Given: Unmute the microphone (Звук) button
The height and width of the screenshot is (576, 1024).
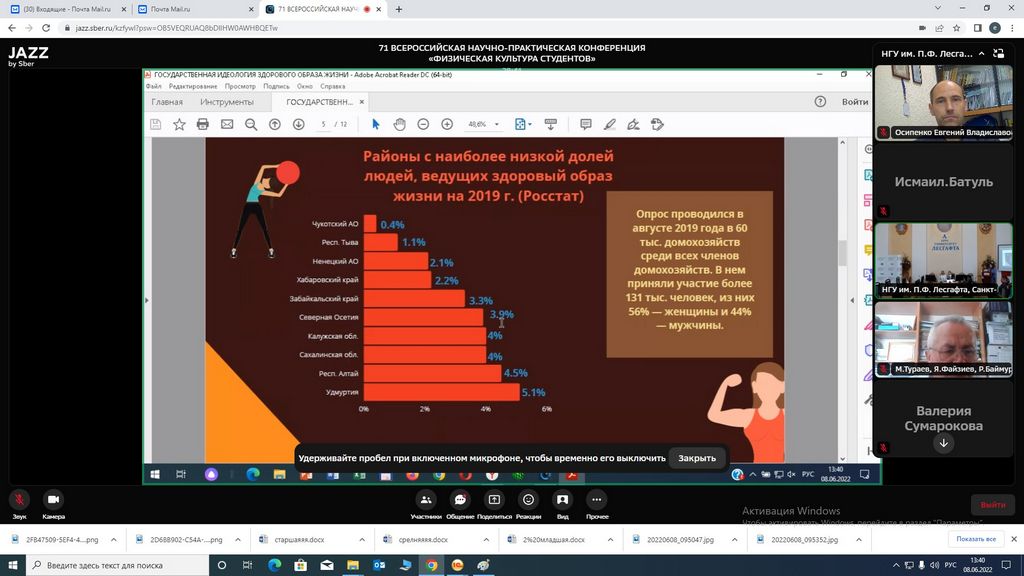Looking at the screenshot, I should [19, 500].
